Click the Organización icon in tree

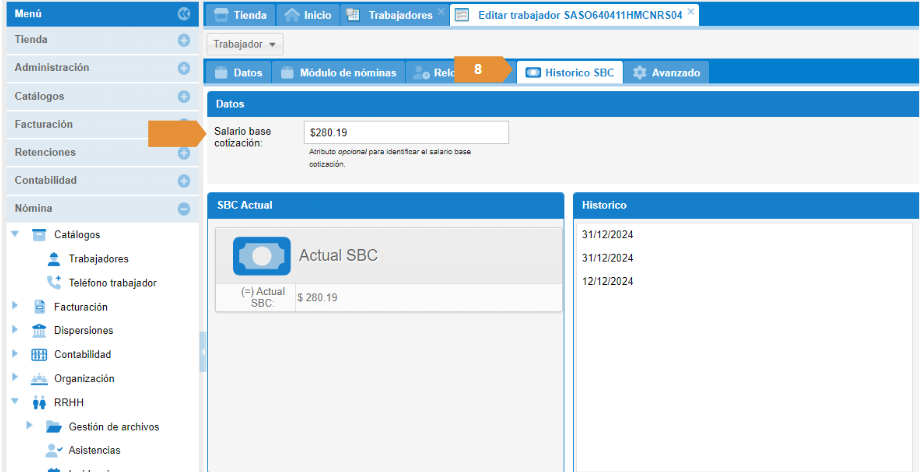[40, 379]
